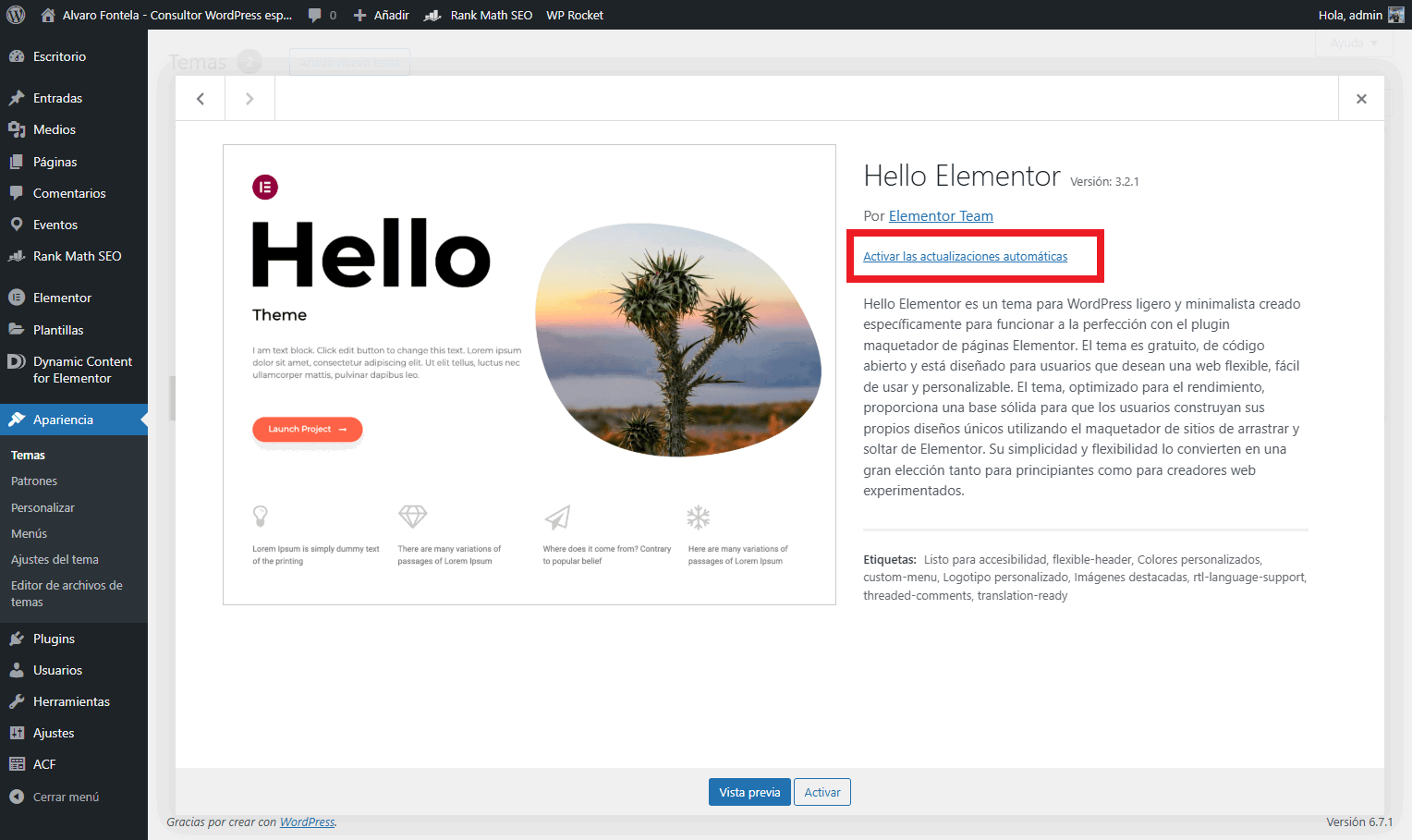Click the Herramientas wrench icon

tap(17, 701)
